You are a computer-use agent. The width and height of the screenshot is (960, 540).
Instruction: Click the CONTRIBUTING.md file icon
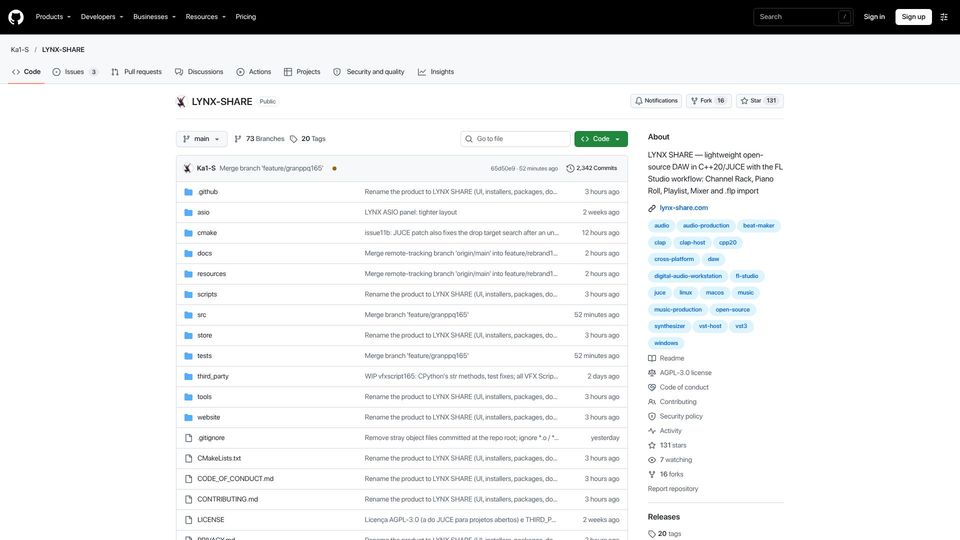coord(189,500)
